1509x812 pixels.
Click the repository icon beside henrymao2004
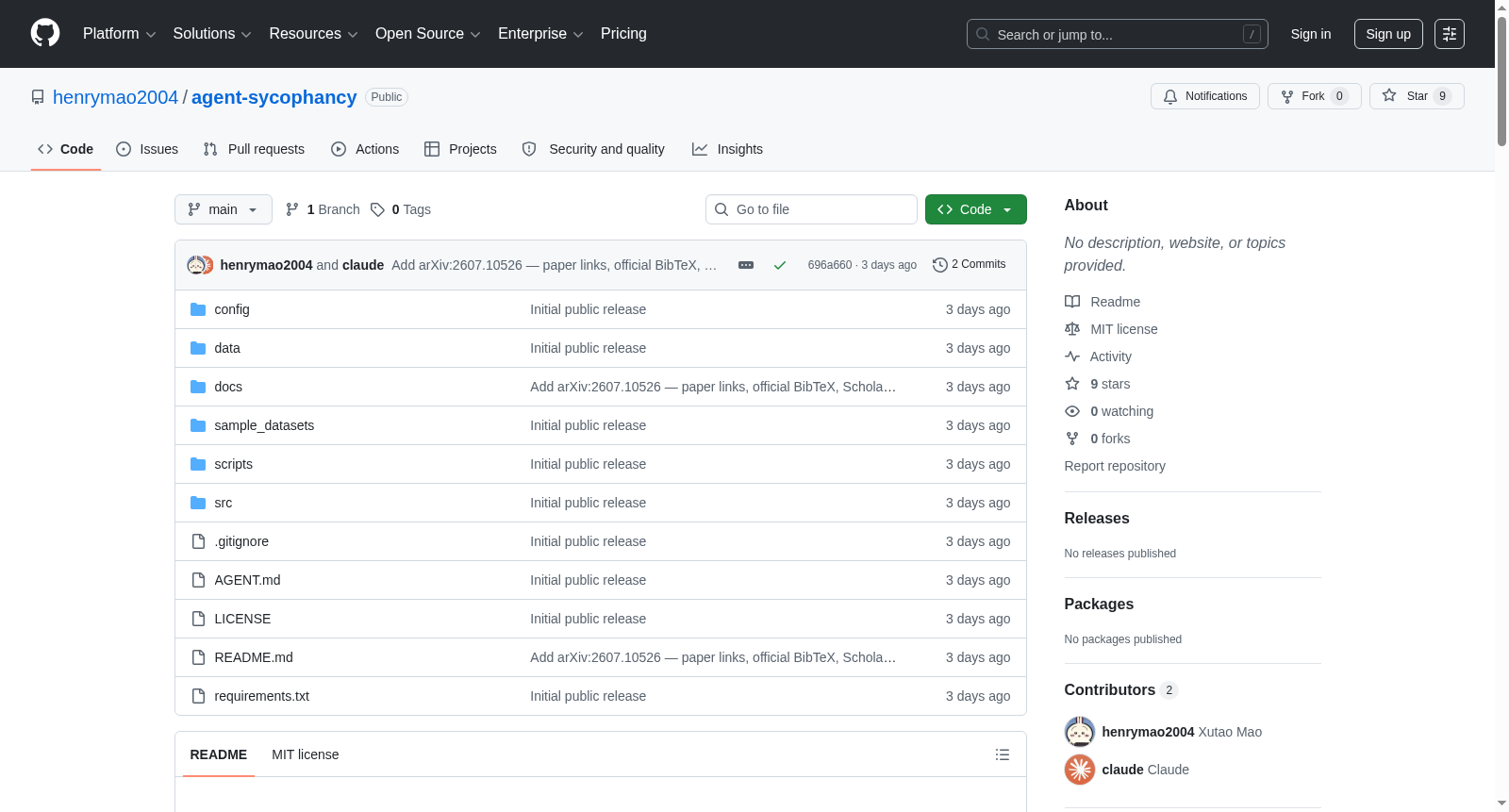[x=38, y=97]
